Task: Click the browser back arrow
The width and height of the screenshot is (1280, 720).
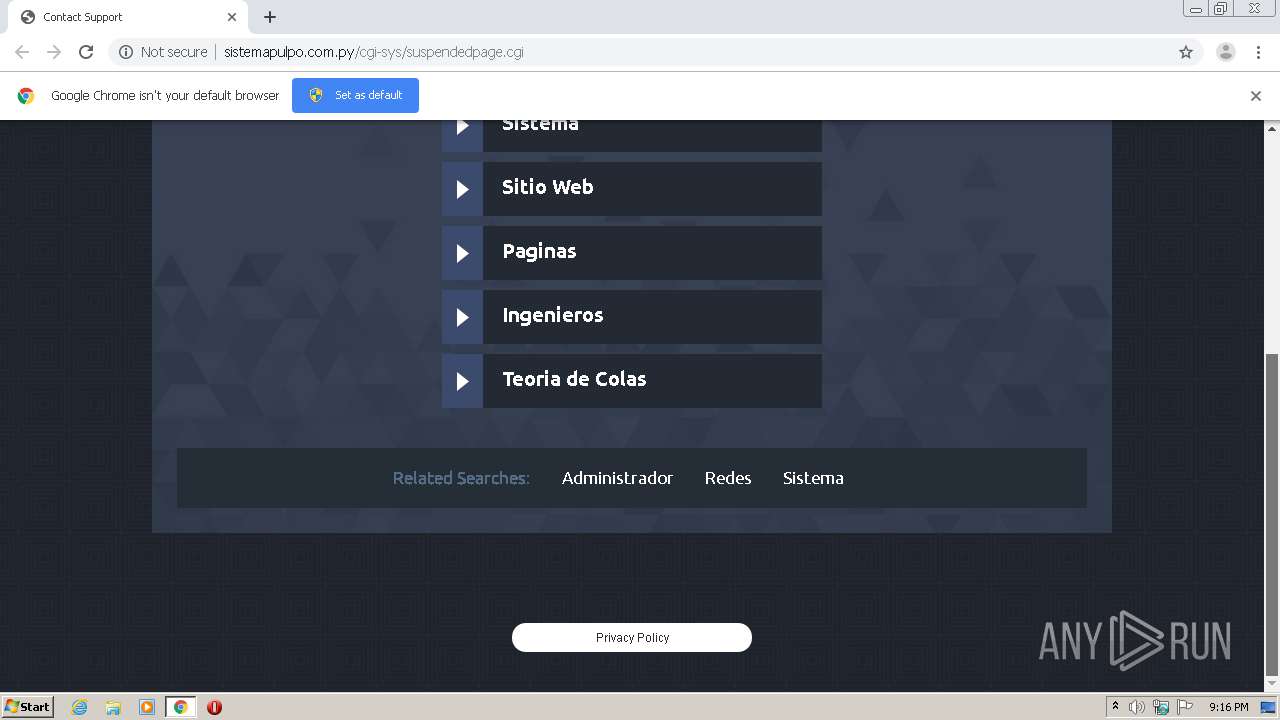Action: pyautogui.click(x=22, y=52)
